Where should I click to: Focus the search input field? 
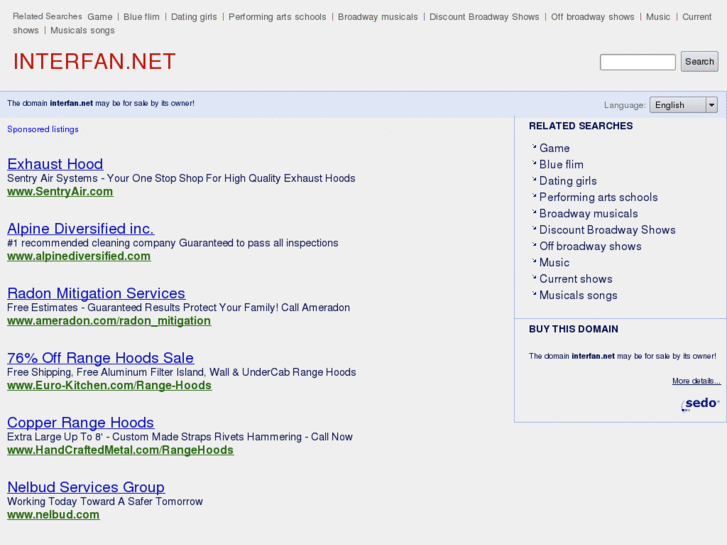point(638,62)
